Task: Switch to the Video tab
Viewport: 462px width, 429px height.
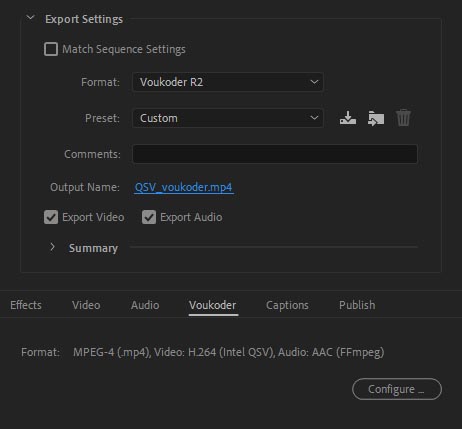Action: click(x=86, y=305)
